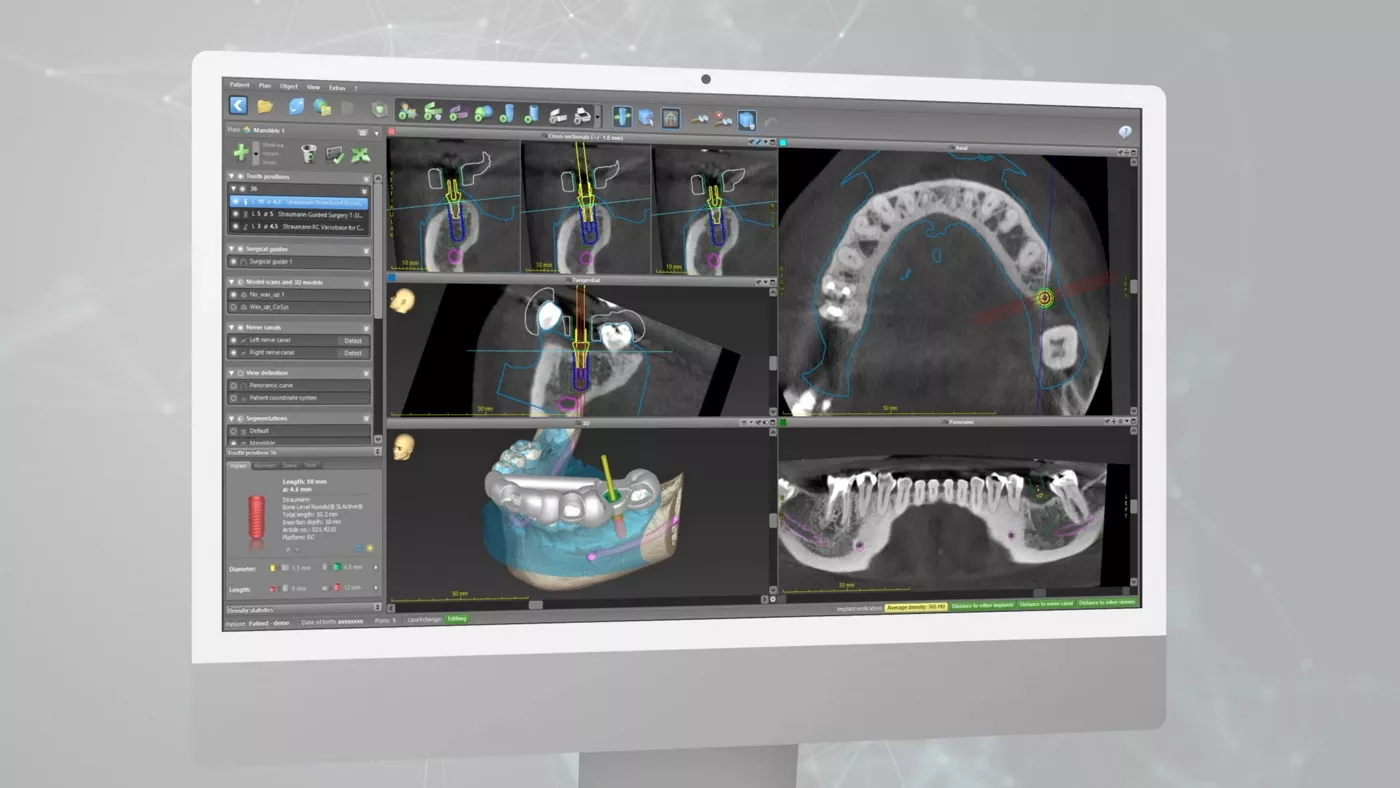Screen dimensions: 1400x788
Task: Click Detect for Left nerve canal
Action: [x=353, y=341]
